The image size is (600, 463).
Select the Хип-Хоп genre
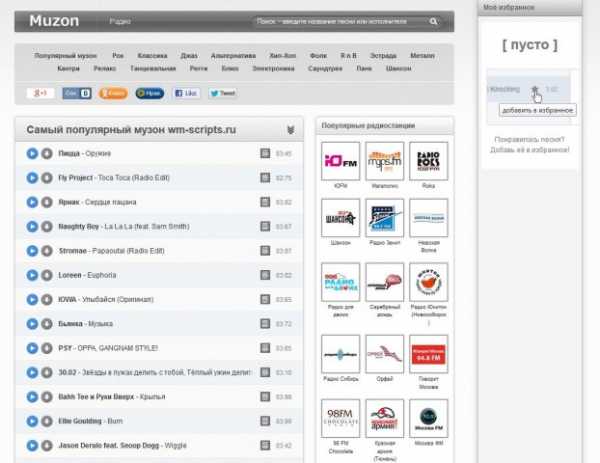pyautogui.click(x=284, y=56)
